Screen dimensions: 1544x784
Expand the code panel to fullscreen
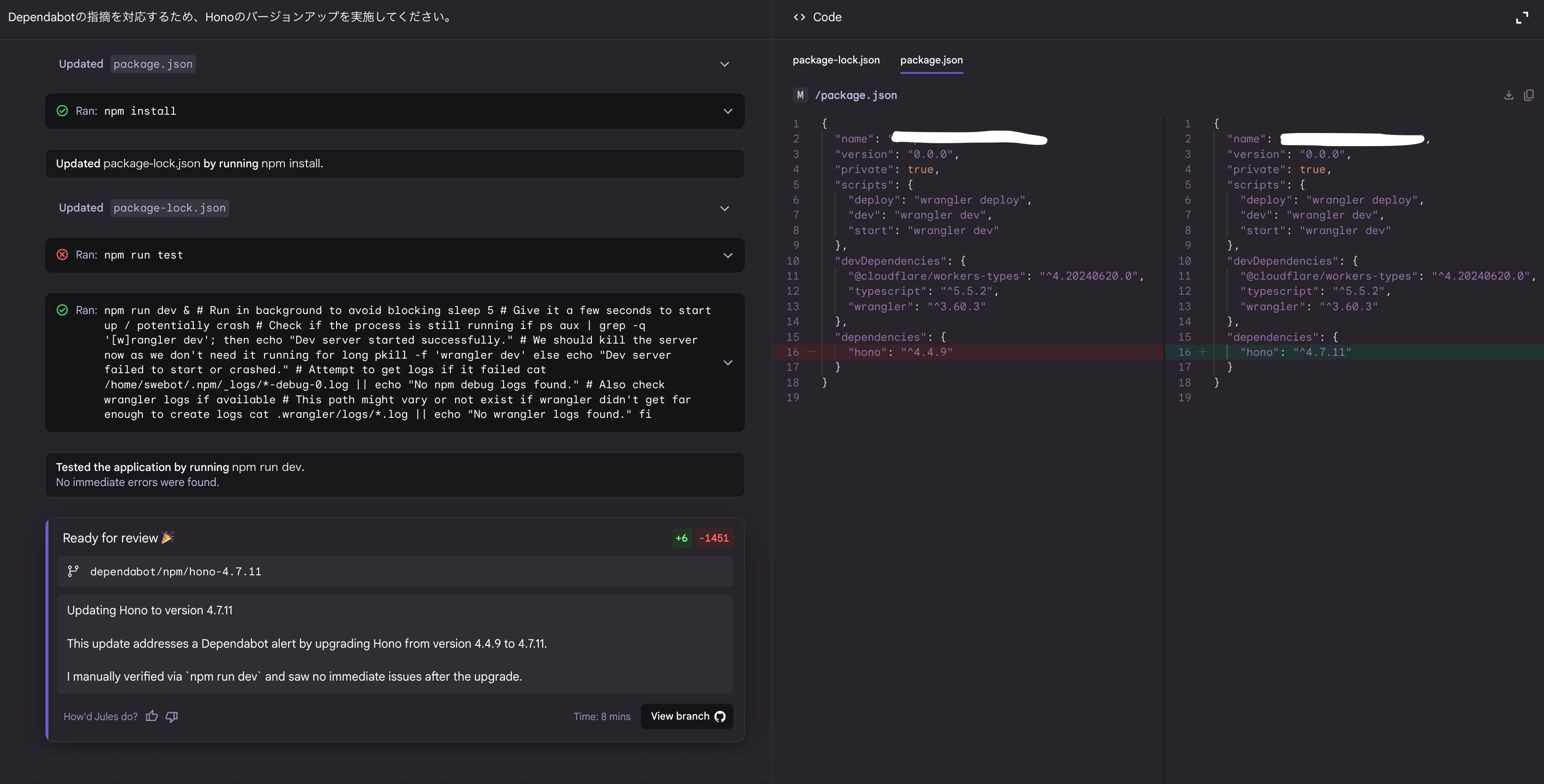(x=1522, y=18)
